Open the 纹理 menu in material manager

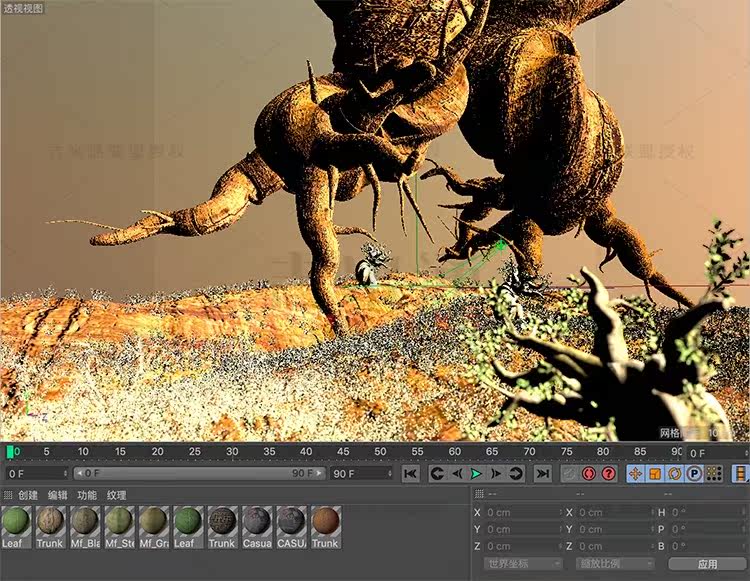pyautogui.click(x=117, y=495)
